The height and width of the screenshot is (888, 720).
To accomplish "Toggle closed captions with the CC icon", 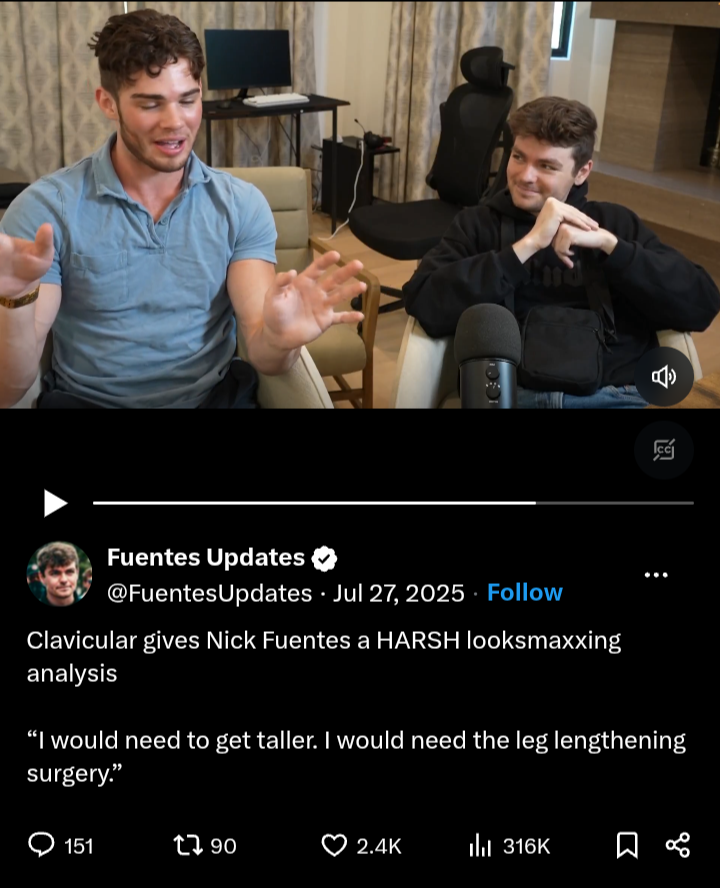I will (x=663, y=450).
